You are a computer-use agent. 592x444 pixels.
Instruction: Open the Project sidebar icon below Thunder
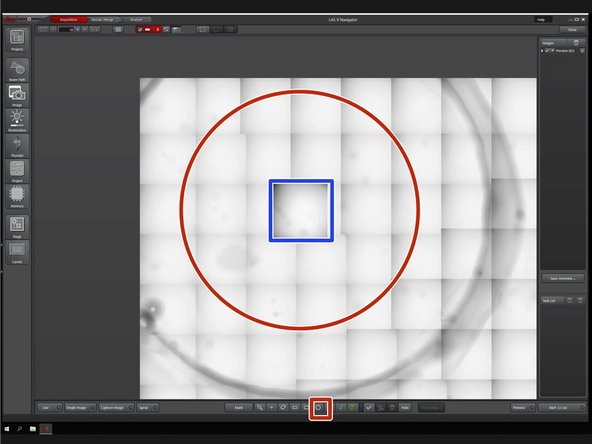pyautogui.click(x=17, y=171)
